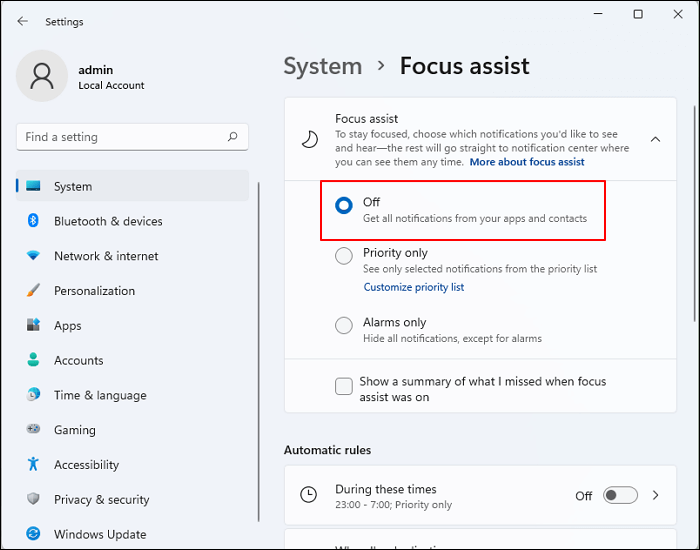Choose the Alarms only radio option
700x550 pixels.
pos(344,325)
